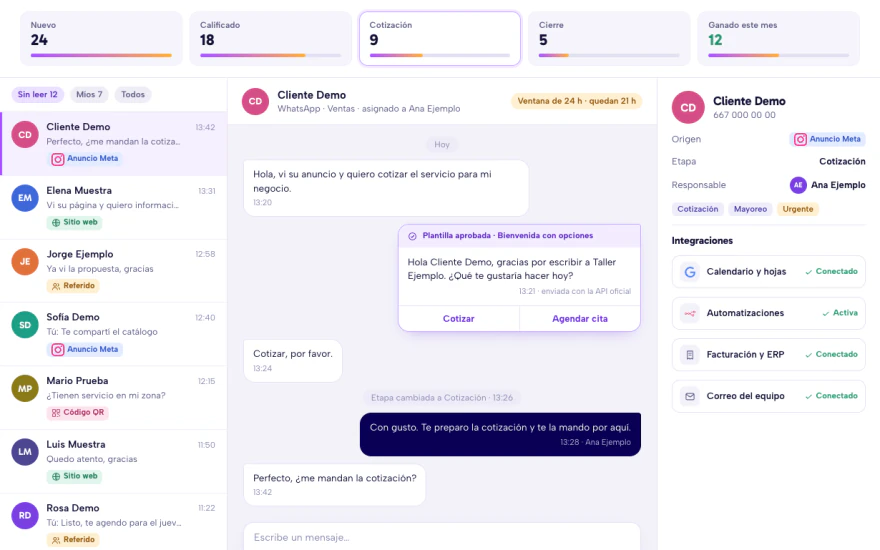Click the approved template check icon
Viewport: 880px width, 550px height.
point(412,236)
